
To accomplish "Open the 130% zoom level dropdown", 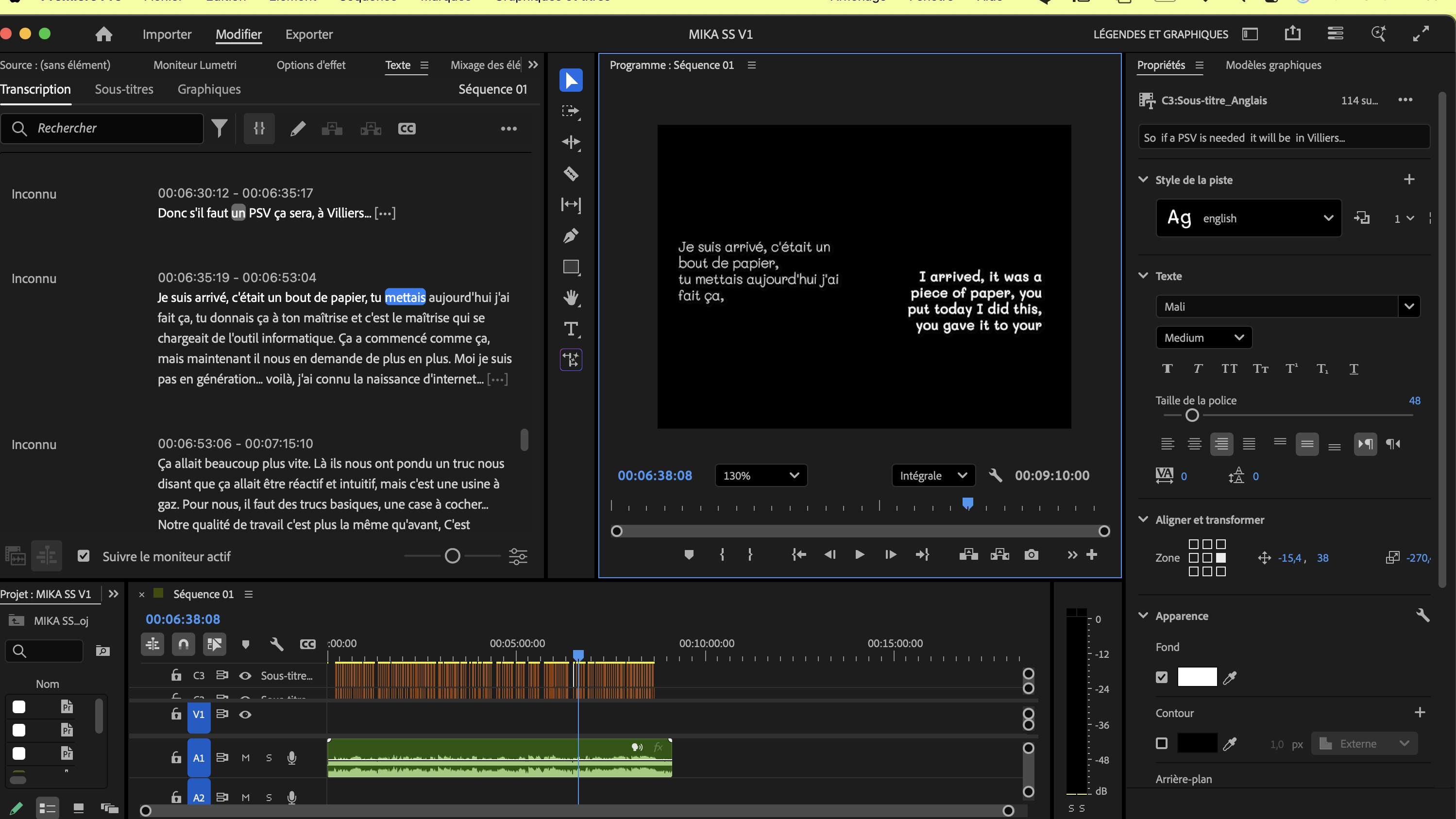I will (x=760, y=476).
